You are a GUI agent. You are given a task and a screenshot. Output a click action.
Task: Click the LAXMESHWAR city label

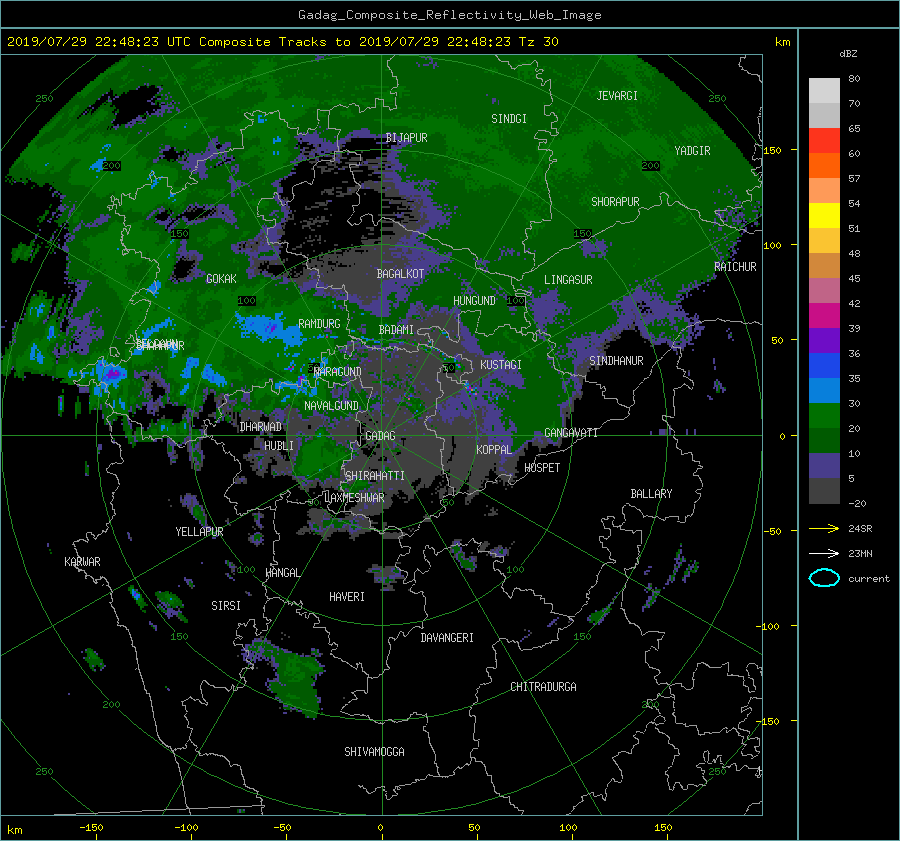(354, 498)
